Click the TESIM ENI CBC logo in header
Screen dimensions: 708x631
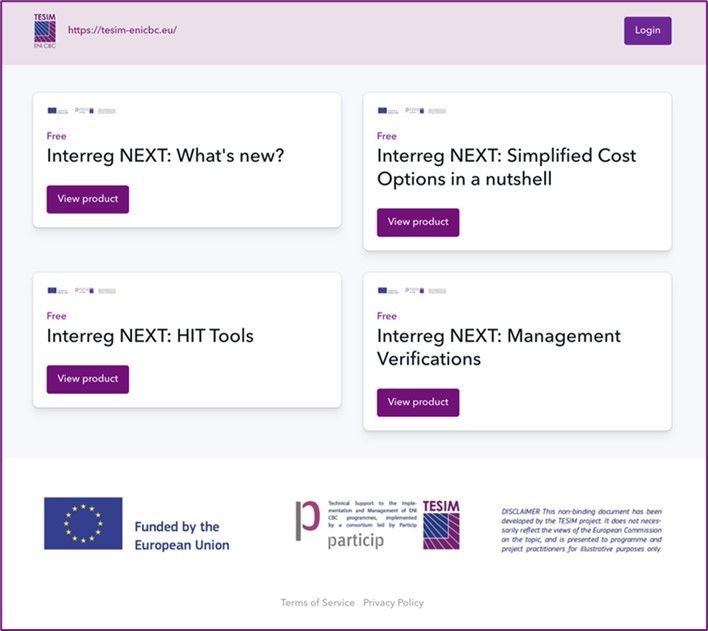pos(44,31)
